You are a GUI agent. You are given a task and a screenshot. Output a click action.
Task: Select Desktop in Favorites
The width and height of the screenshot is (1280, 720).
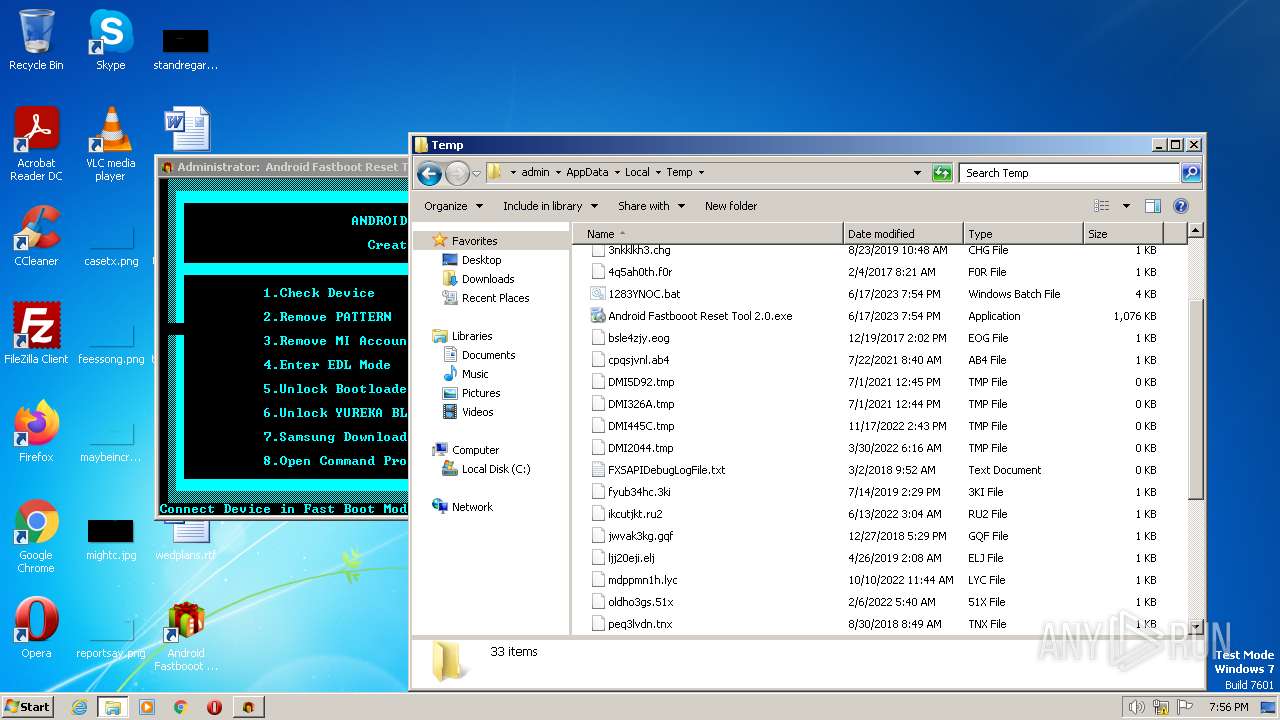(481, 260)
